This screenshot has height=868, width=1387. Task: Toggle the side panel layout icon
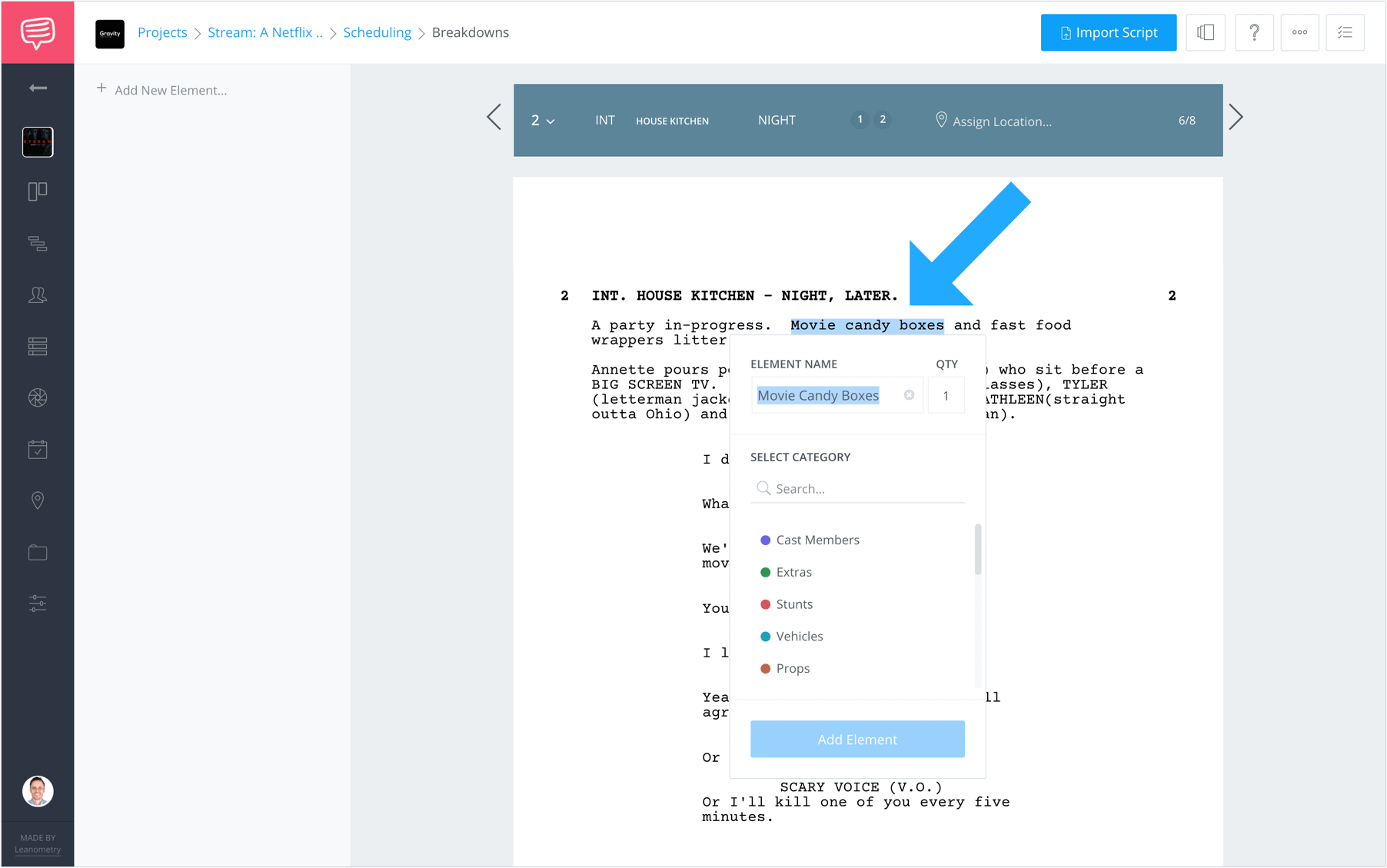click(1205, 32)
